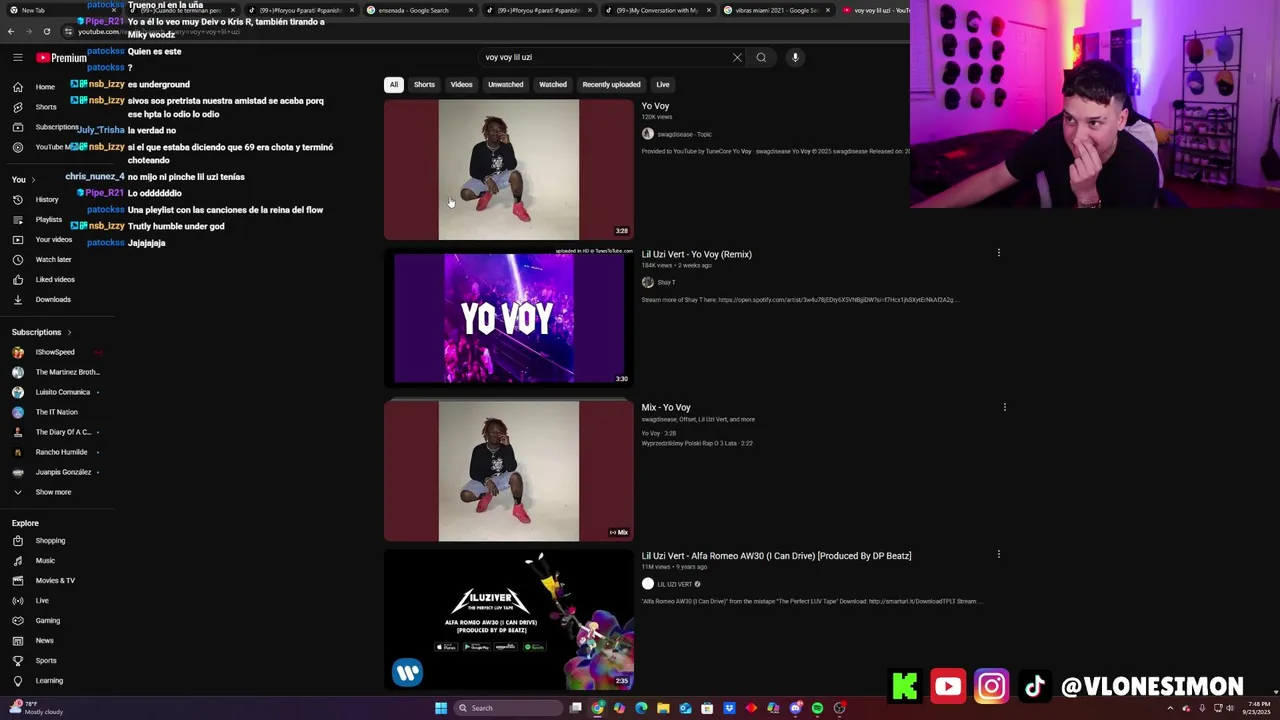Open Movies & TV under Explore
The image size is (1280, 720).
click(45, 580)
